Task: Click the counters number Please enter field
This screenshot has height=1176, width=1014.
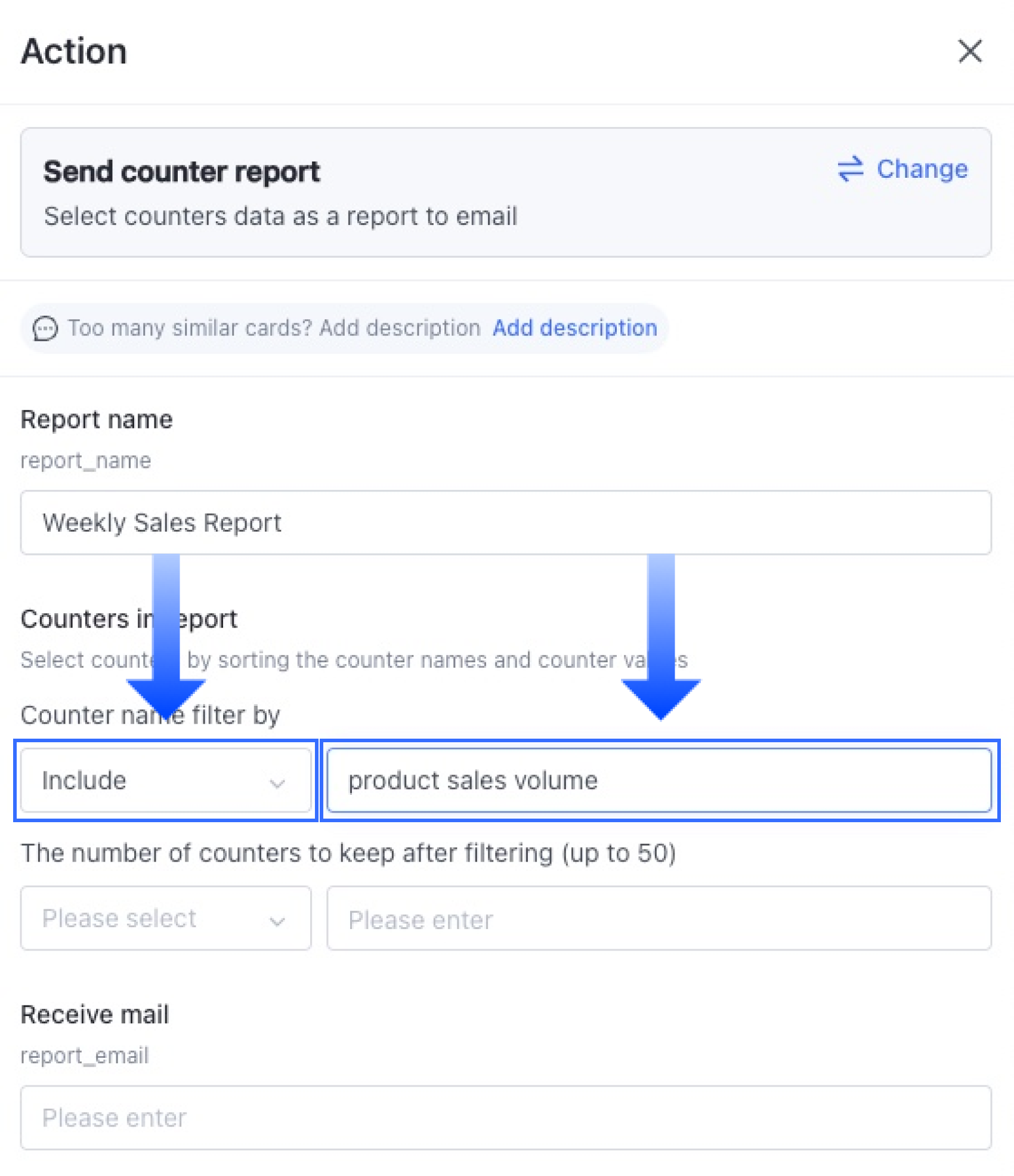Action: point(659,918)
